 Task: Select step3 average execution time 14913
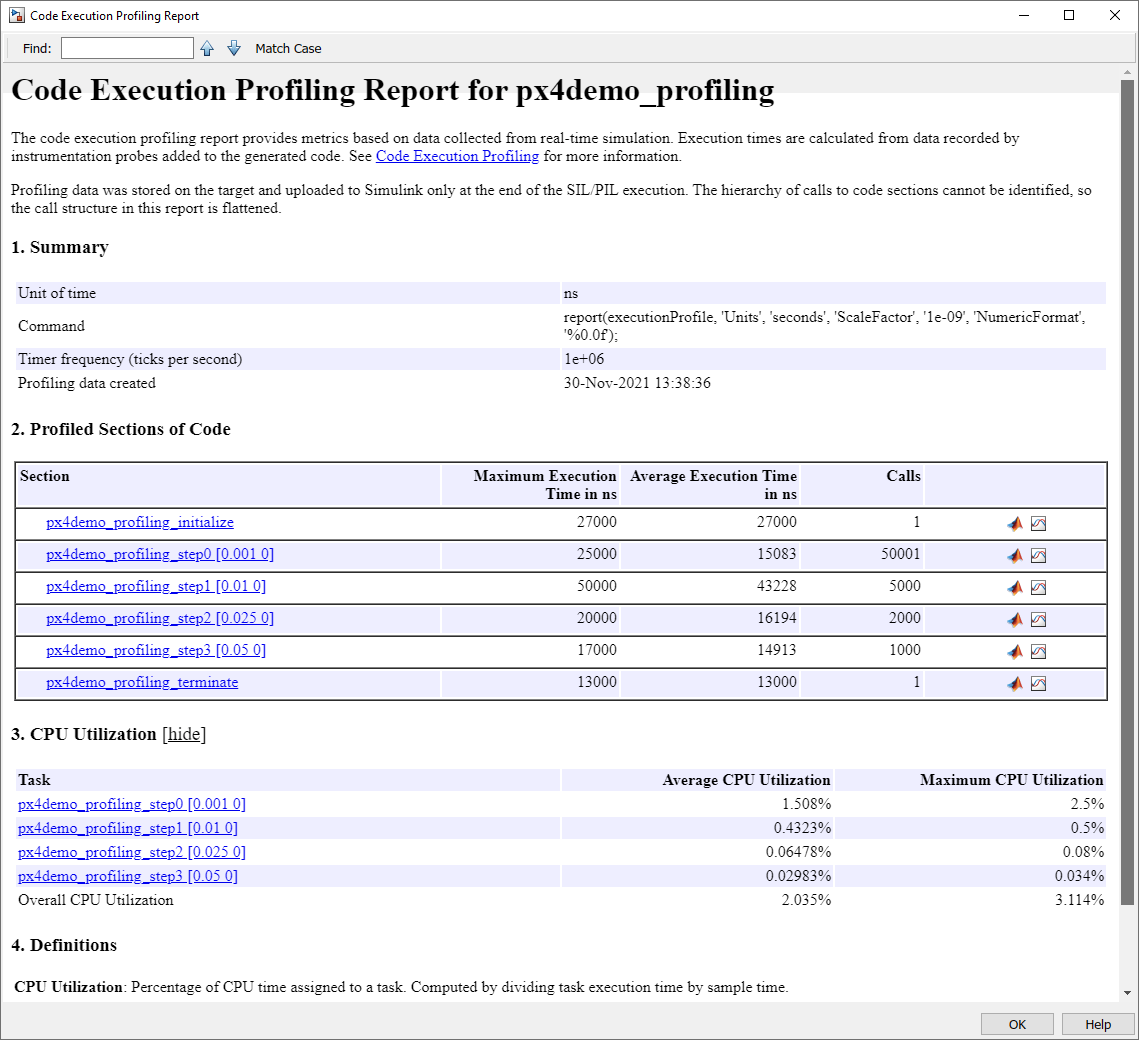pos(777,650)
